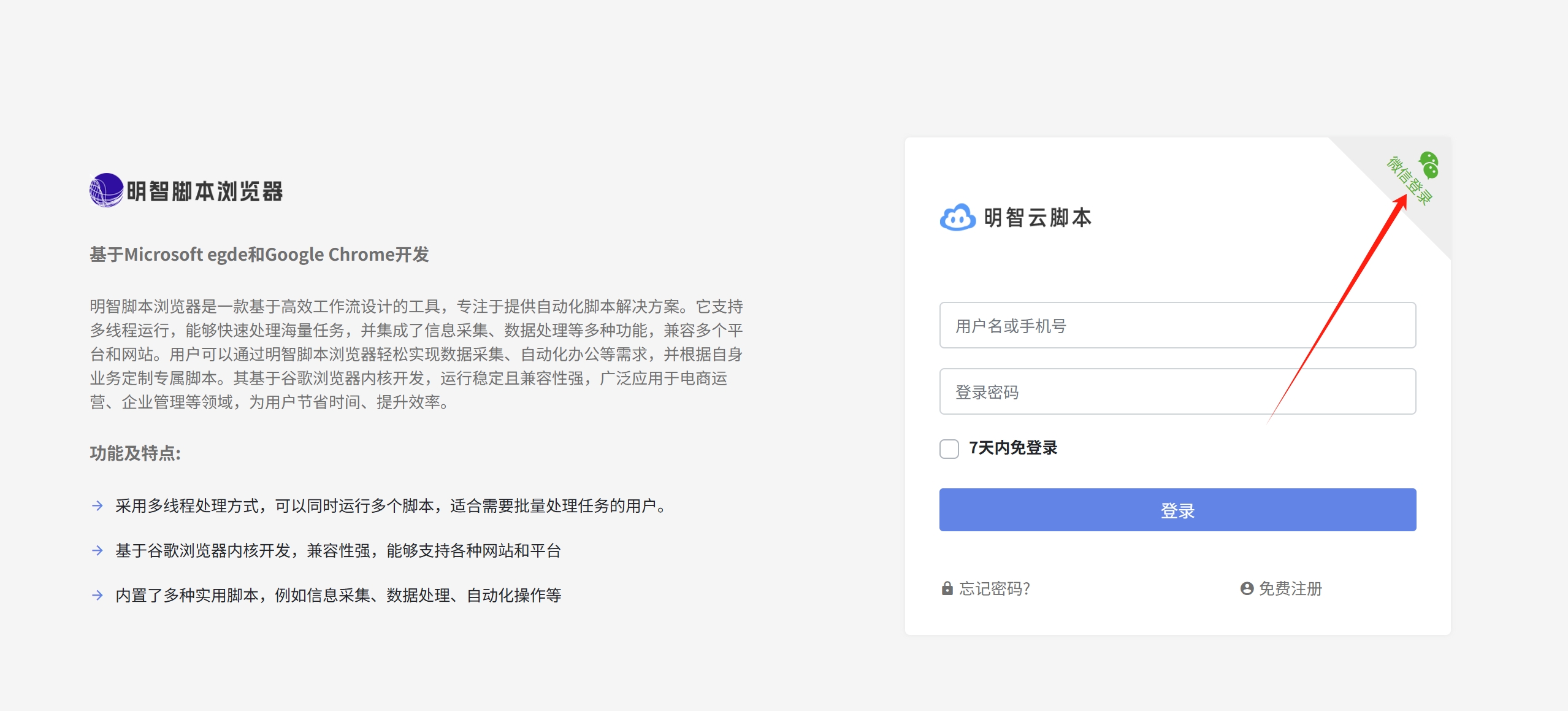Click the 明智脚本浏览器是一款 description paragraph

pyautogui.click(x=416, y=354)
